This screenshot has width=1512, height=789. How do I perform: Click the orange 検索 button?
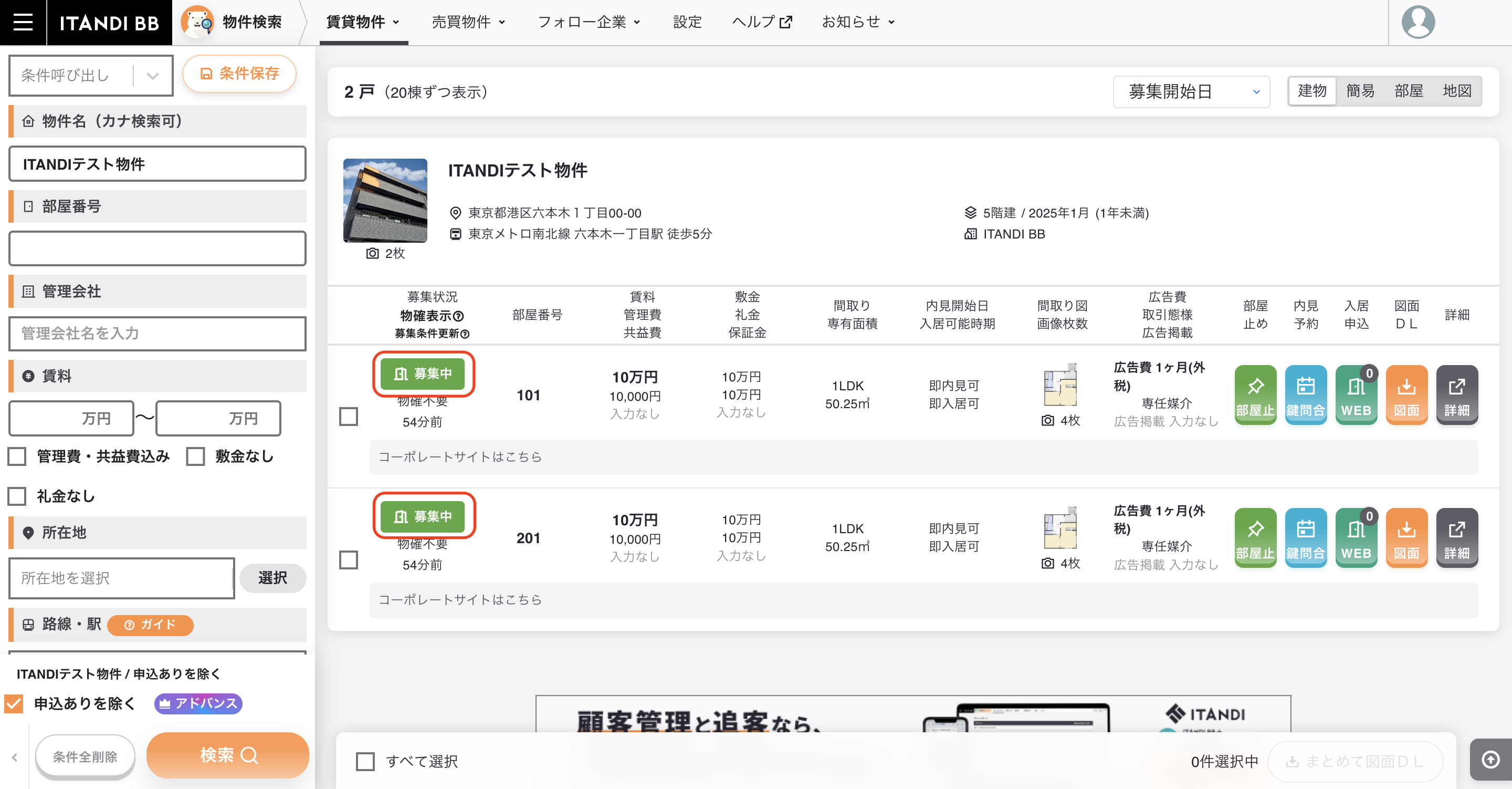[x=228, y=755]
